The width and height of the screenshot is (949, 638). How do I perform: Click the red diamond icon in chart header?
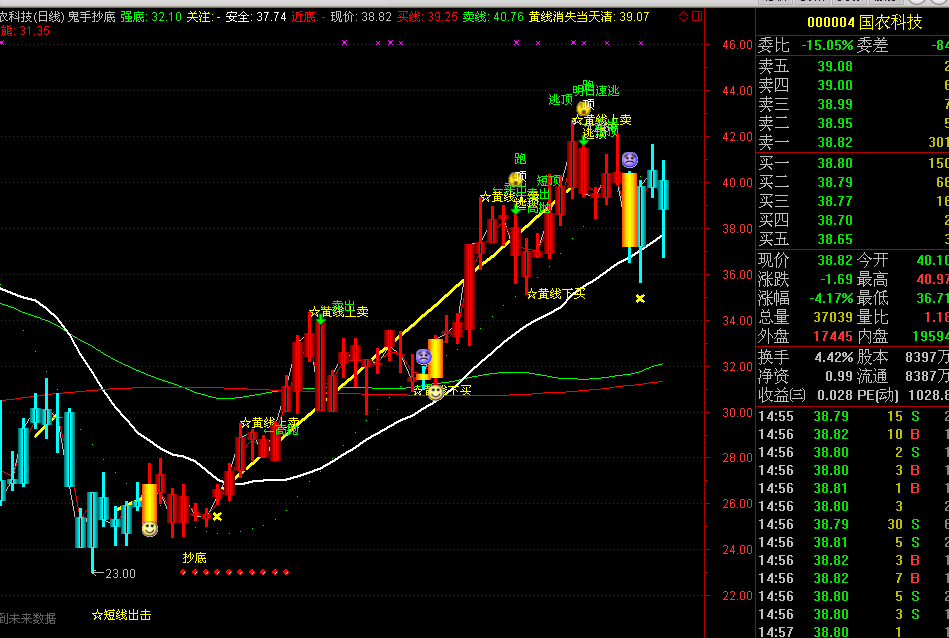click(x=683, y=17)
